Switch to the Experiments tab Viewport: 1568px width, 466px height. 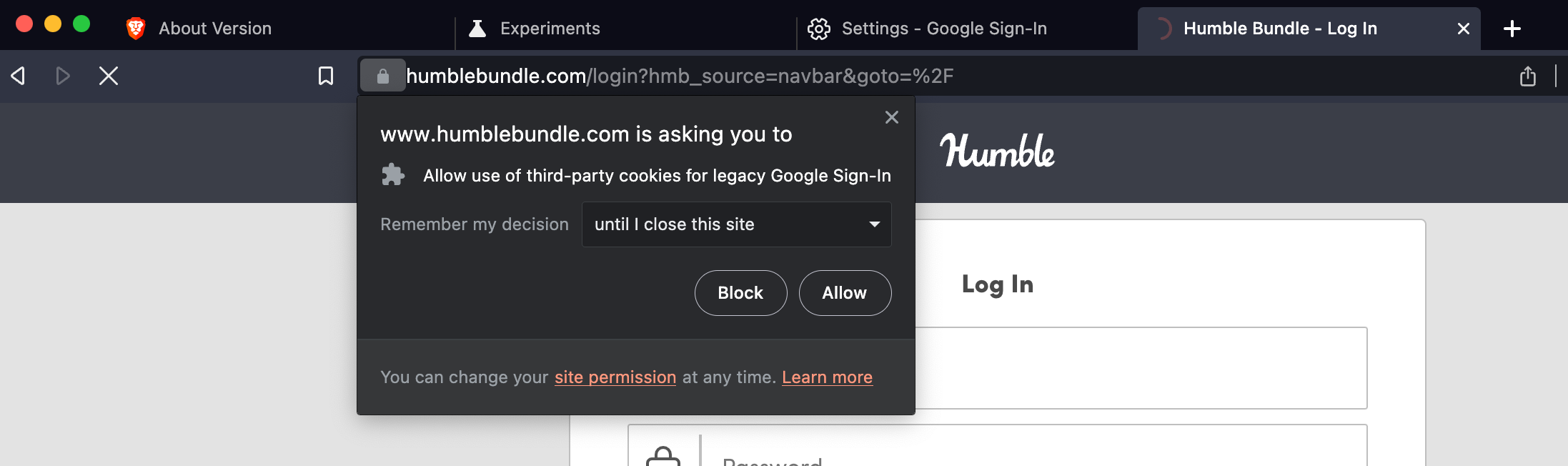tap(549, 28)
